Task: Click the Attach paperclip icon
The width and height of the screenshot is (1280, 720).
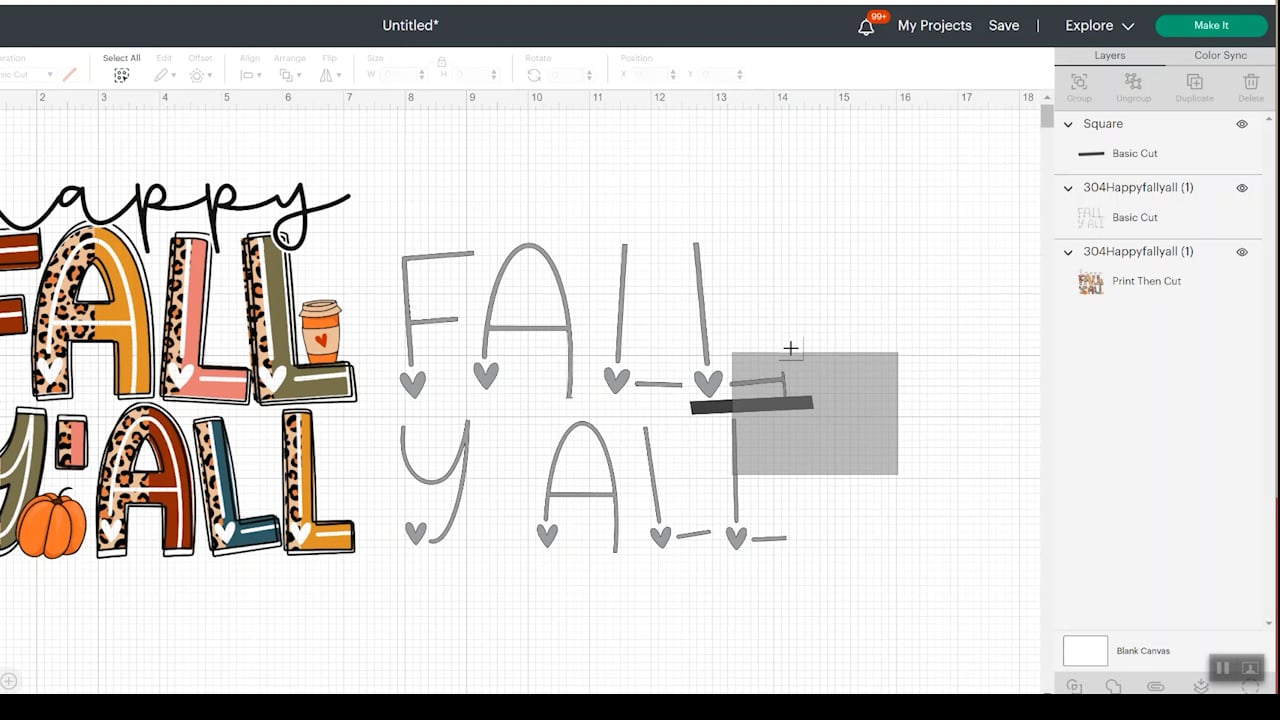Action: click(1155, 686)
